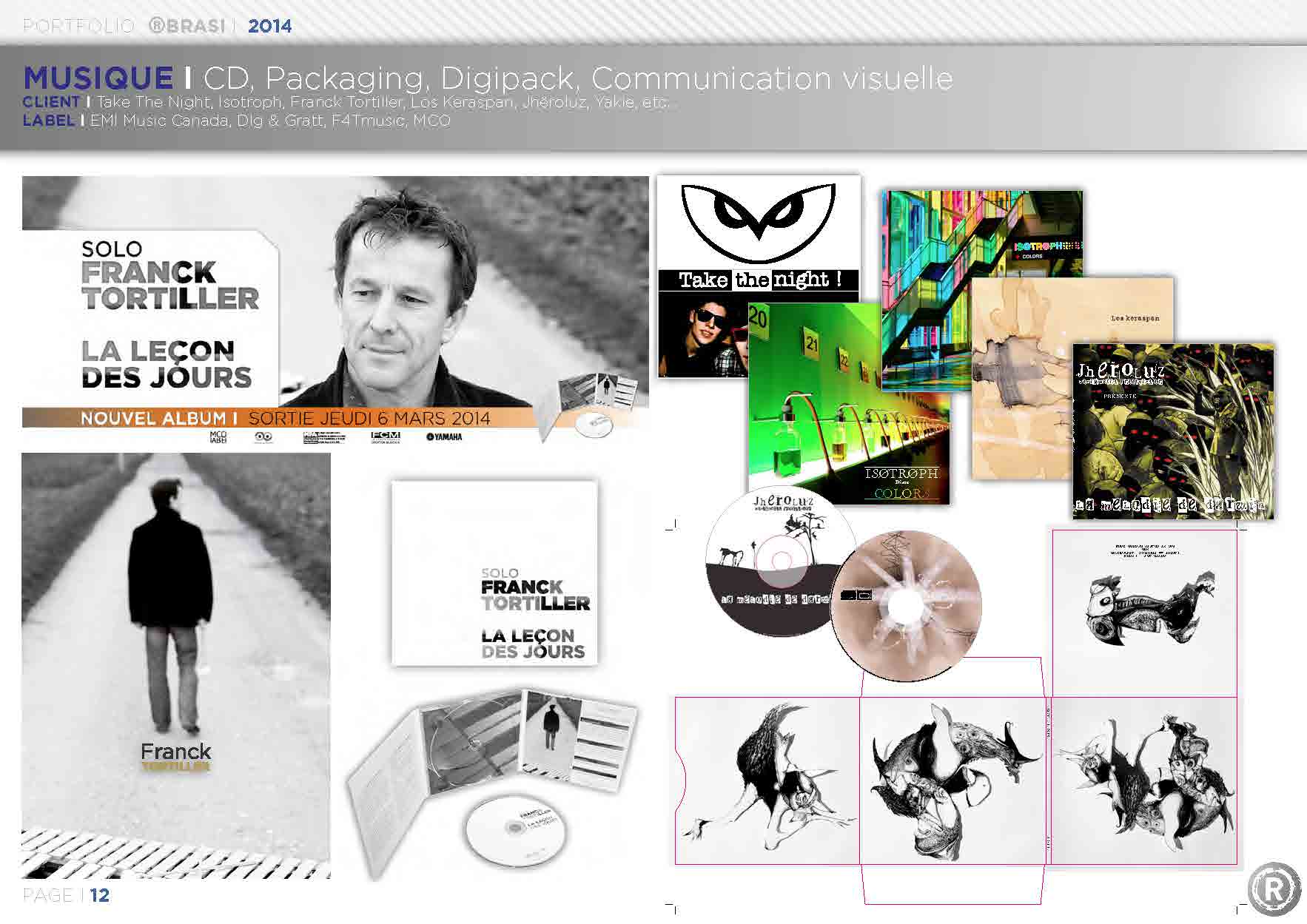Click the MCO Label logo under the banner
1307x924 pixels.
tap(218, 437)
